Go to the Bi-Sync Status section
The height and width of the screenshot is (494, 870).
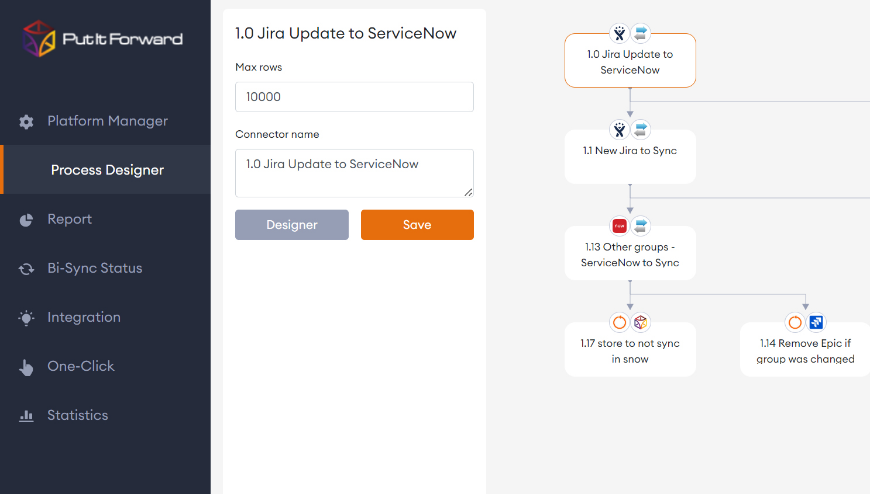95,268
